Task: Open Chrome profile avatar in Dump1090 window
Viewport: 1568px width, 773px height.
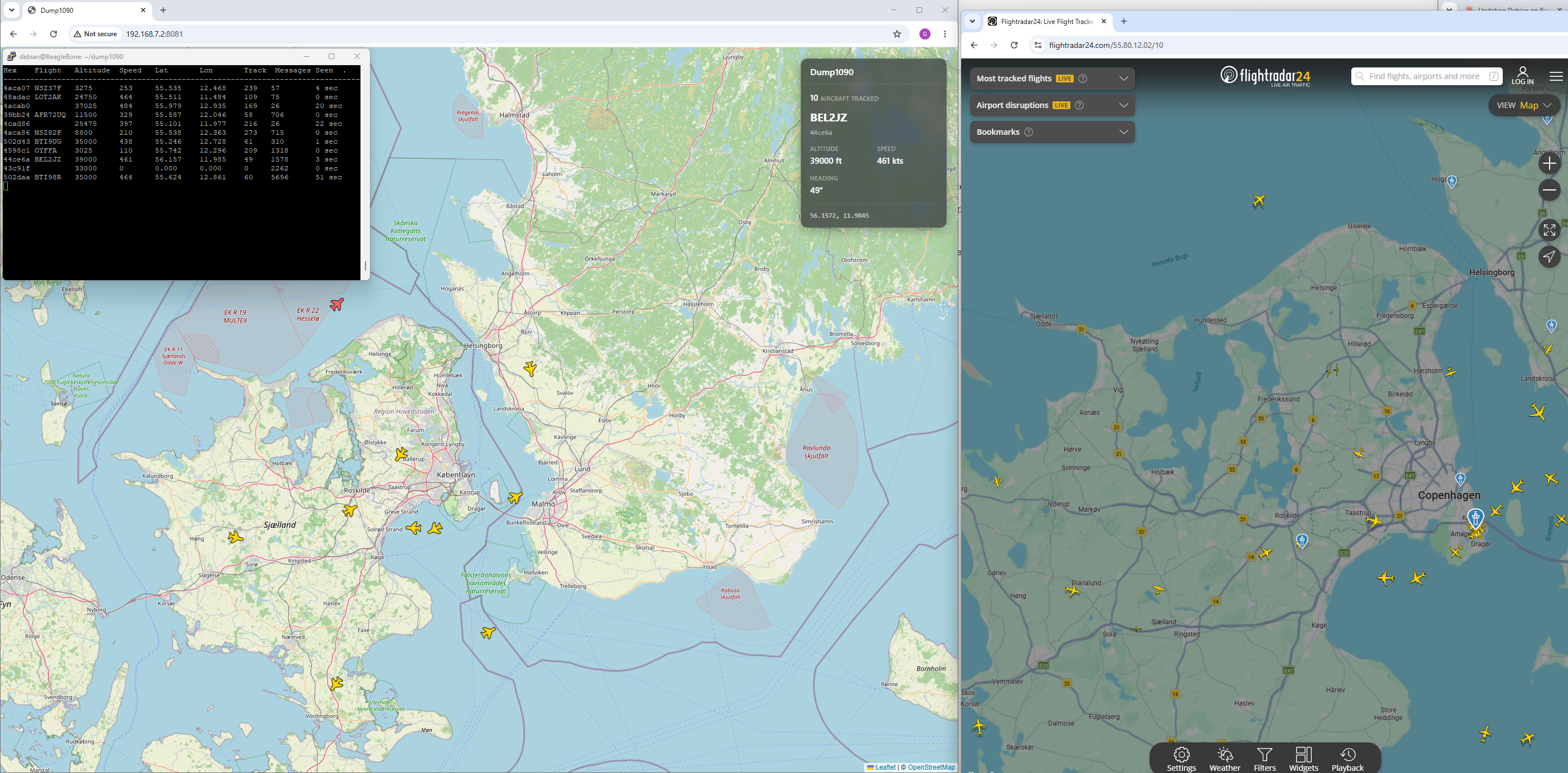Action: [x=924, y=34]
